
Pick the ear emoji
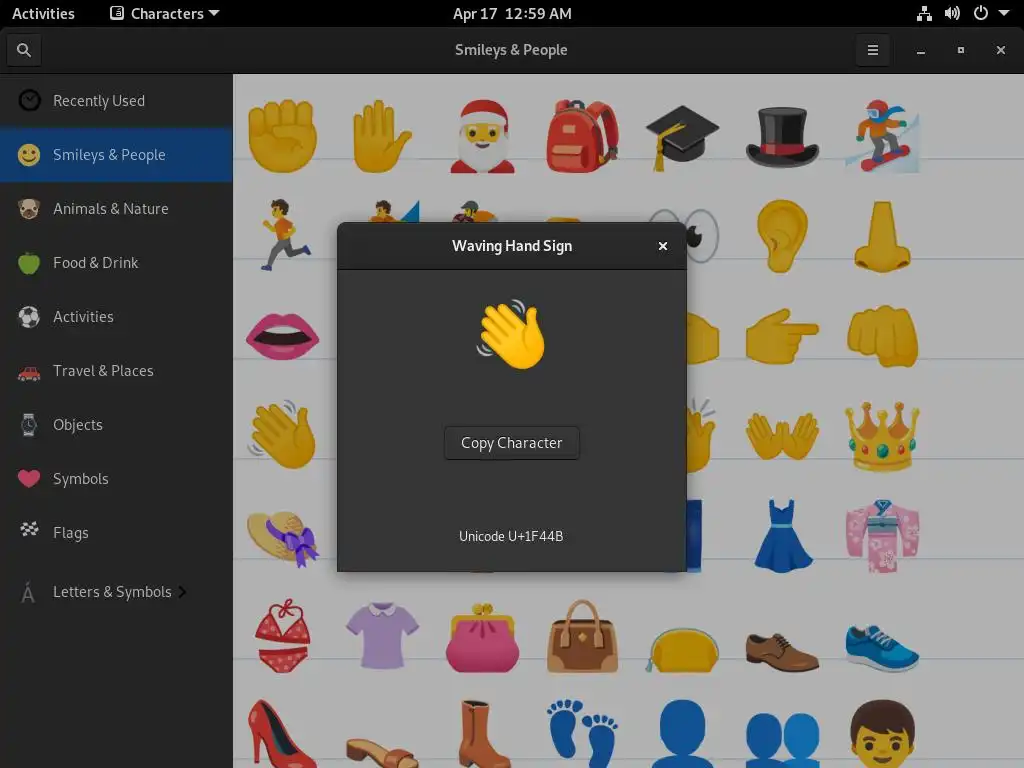pos(782,236)
